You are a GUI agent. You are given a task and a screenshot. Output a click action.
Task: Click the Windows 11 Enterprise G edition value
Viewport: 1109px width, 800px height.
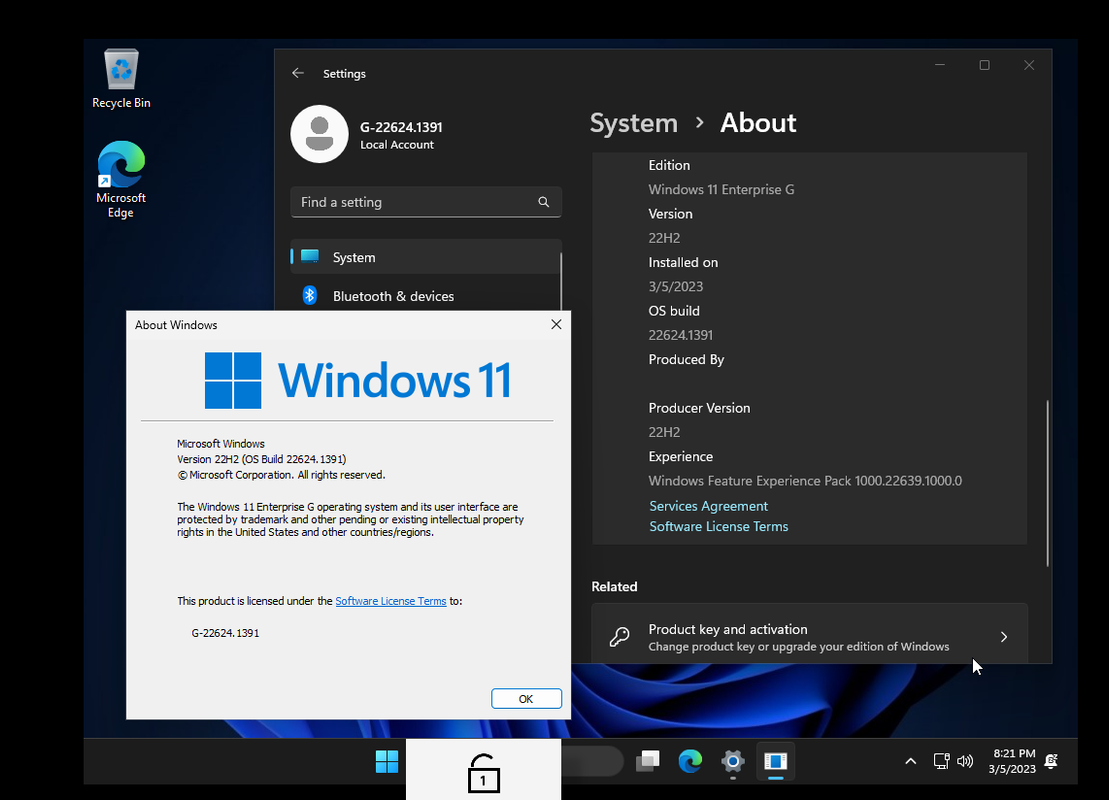tap(721, 190)
